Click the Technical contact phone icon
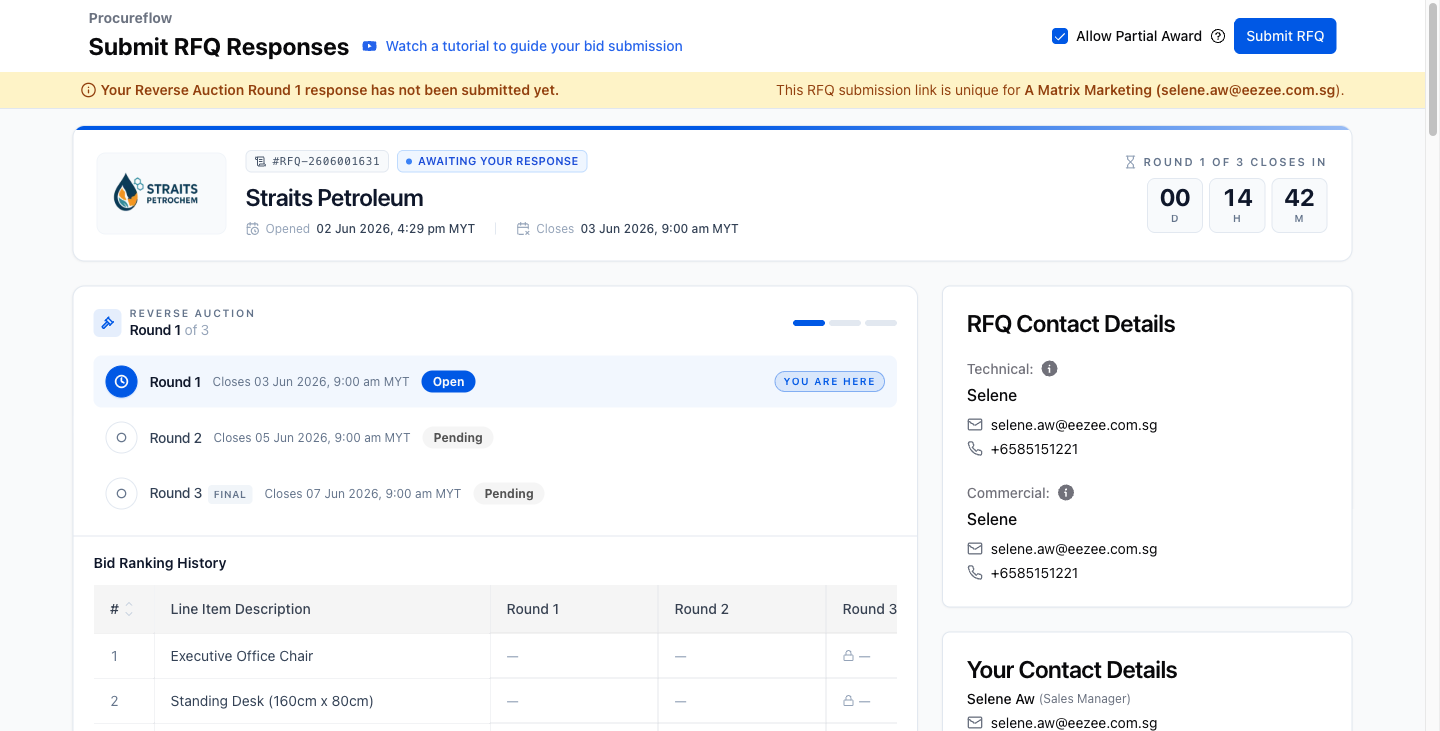Viewport: 1440px width, 731px height. [975, 449]
